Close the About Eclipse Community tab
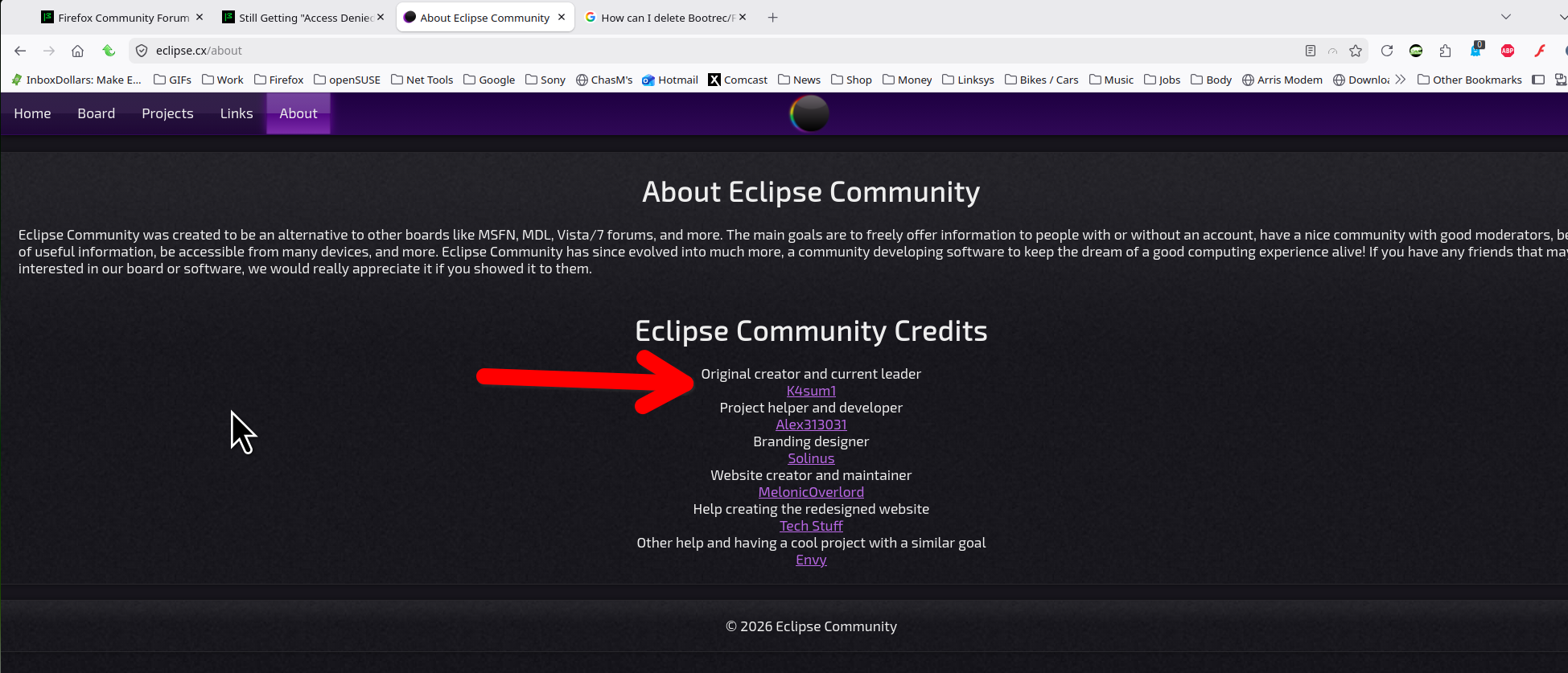The width and height of the screenshot is (1568, 673). 562,17
